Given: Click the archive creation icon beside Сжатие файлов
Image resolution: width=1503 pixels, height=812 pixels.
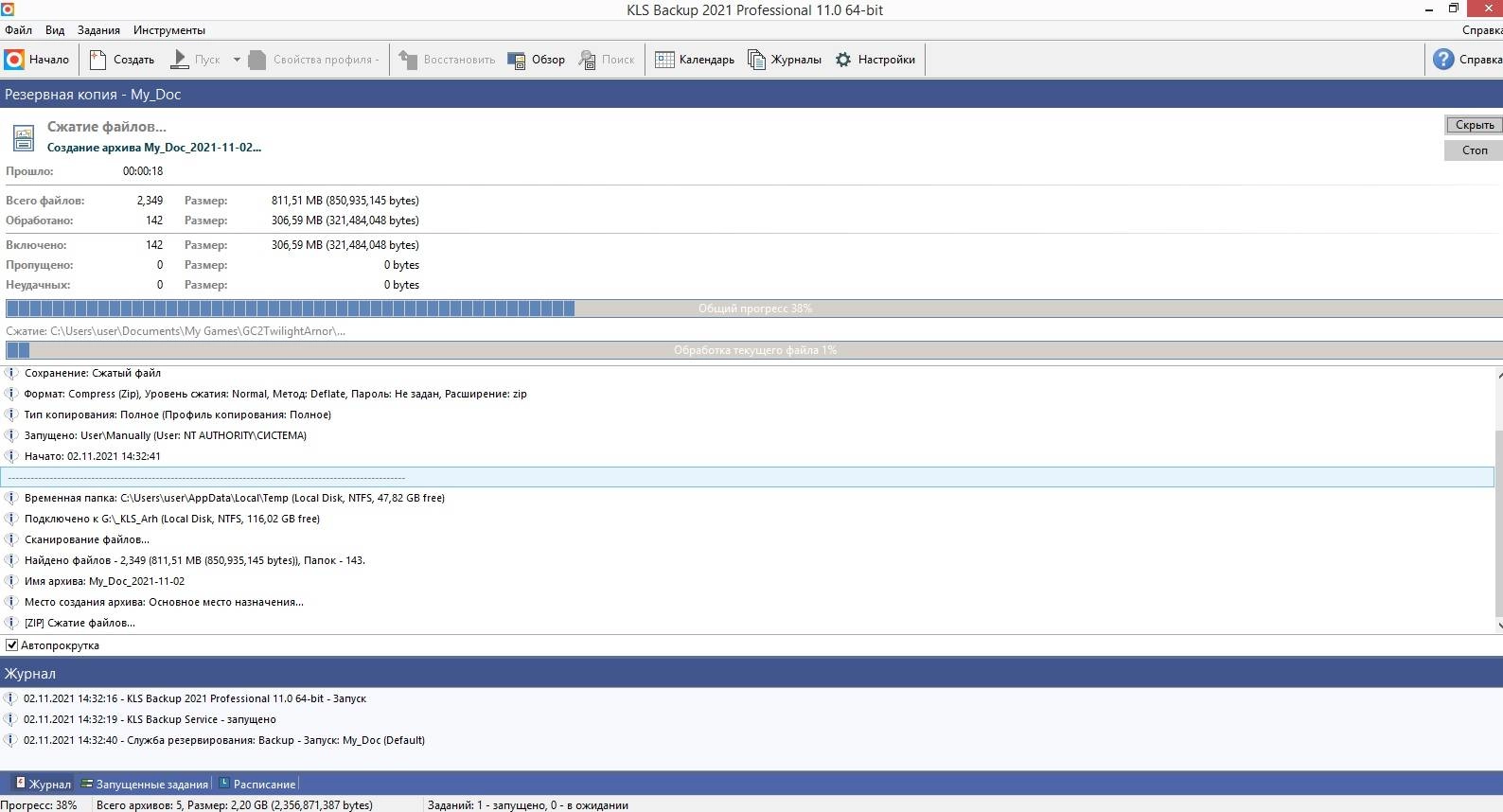Looking at the screenshot, I should 24,137.
